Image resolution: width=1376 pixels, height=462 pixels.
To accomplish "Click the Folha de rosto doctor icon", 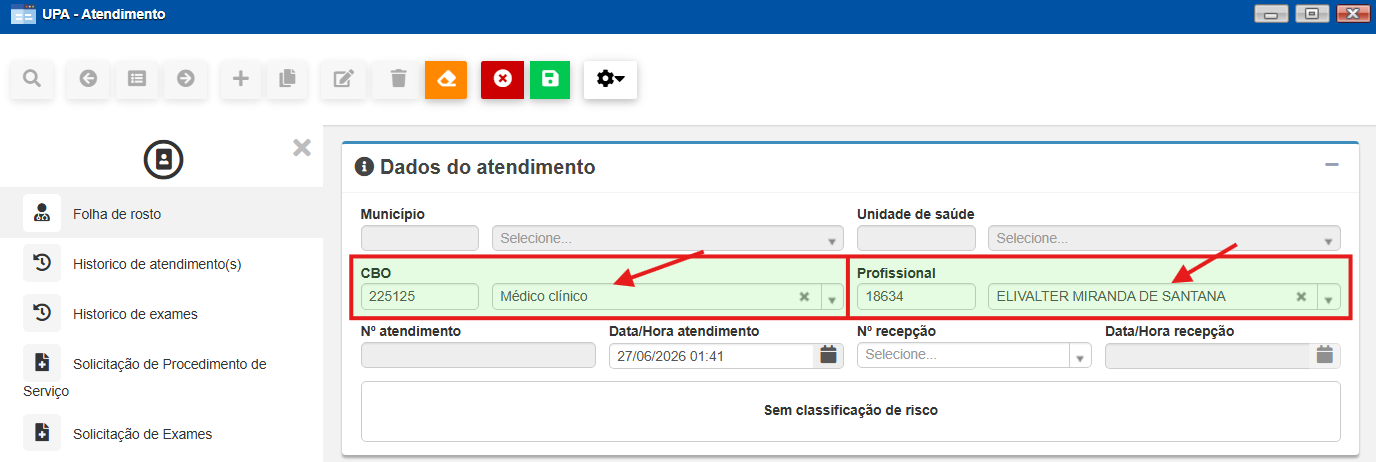I will (x=42, y=213).
